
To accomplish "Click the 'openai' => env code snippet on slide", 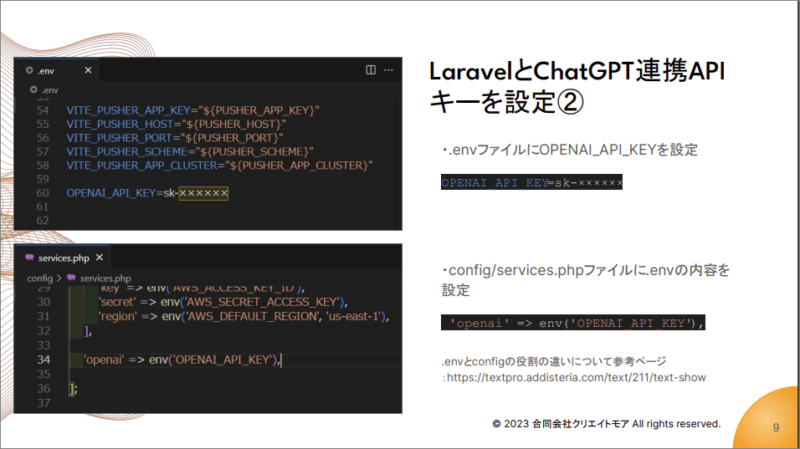I will 573,322.
